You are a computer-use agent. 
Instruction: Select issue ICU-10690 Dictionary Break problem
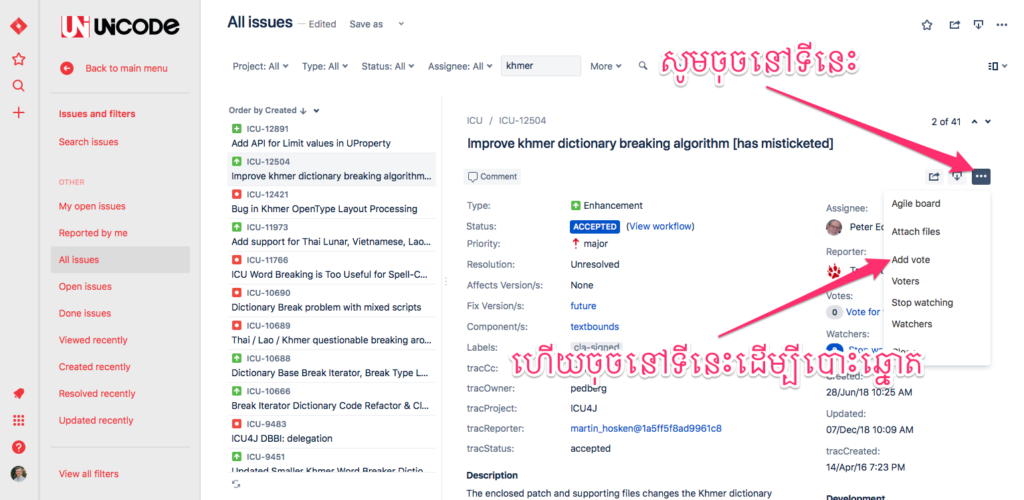pyautogui.click(x=331, y=300)
